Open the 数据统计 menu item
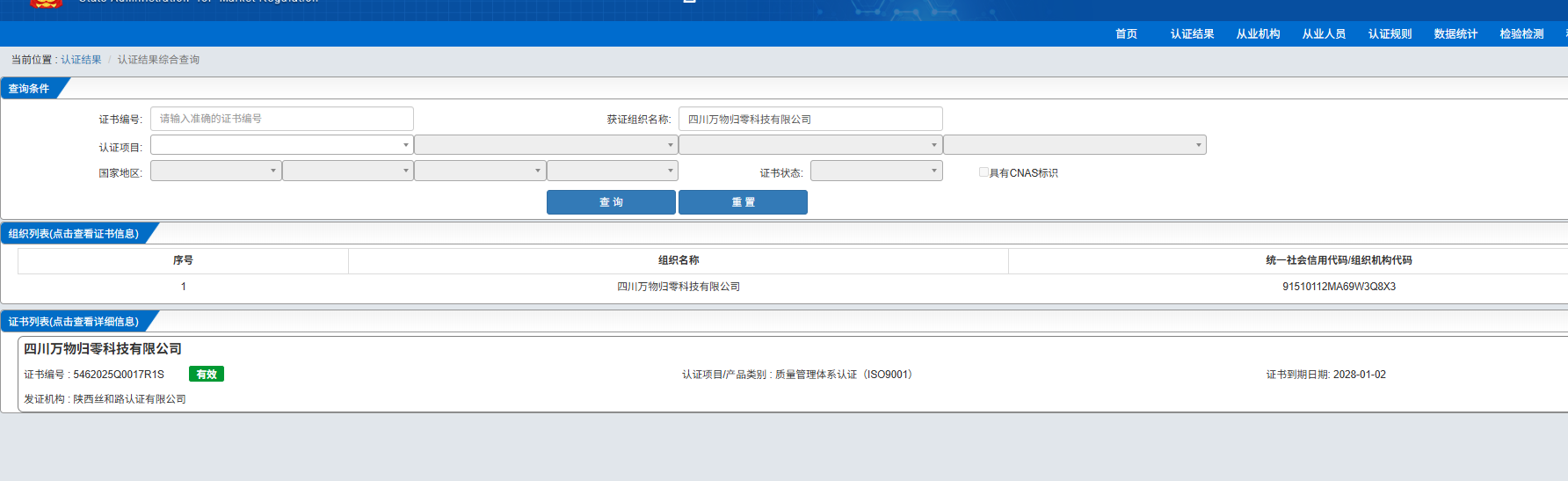 tap(1455, 34)
